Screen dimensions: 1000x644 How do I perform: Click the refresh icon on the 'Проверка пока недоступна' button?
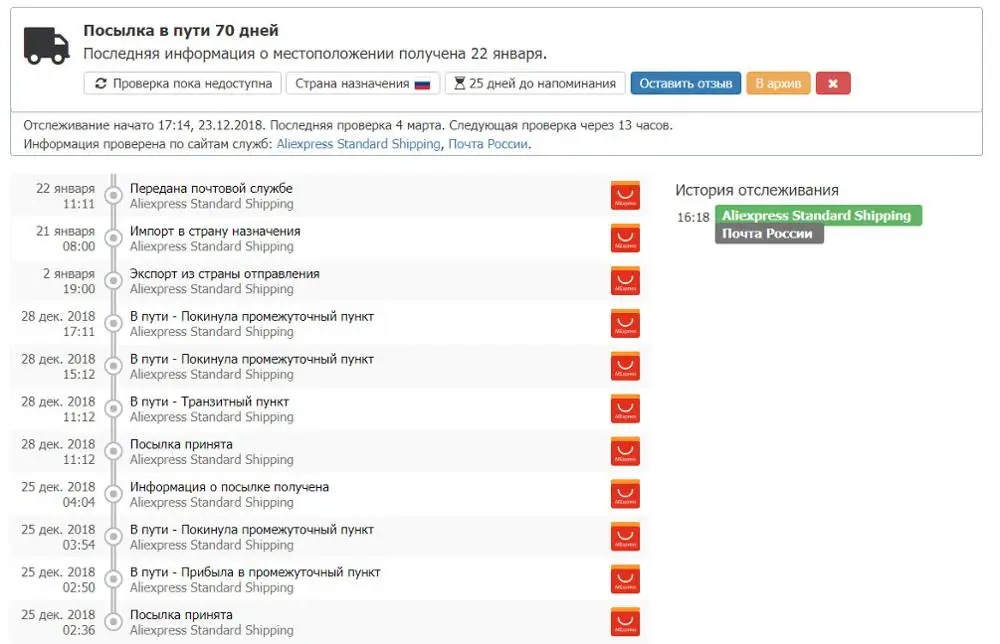[101, 84]
